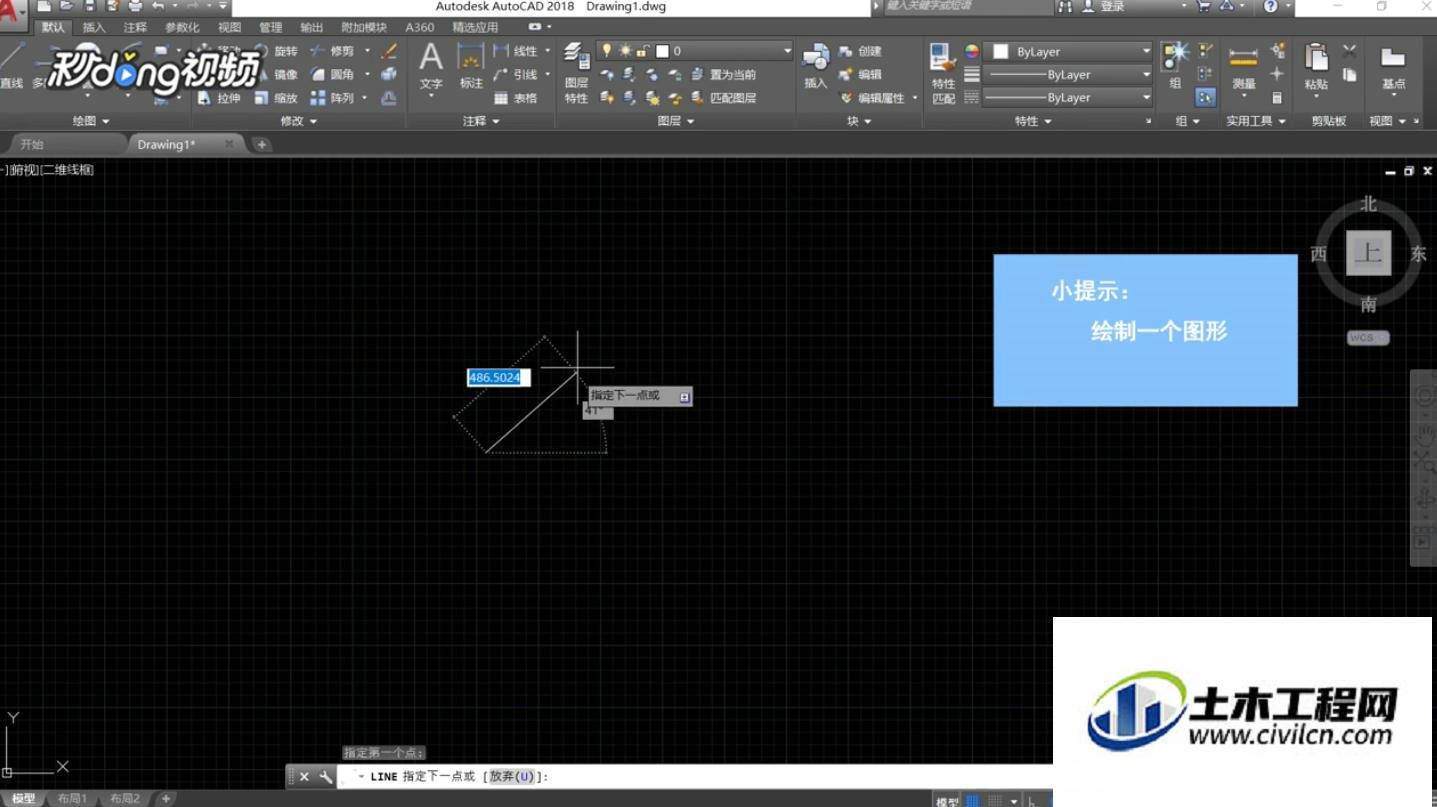Open the View (视图) ribbon tab
This screenshot has width=1437, height=807.
point(229,28)
